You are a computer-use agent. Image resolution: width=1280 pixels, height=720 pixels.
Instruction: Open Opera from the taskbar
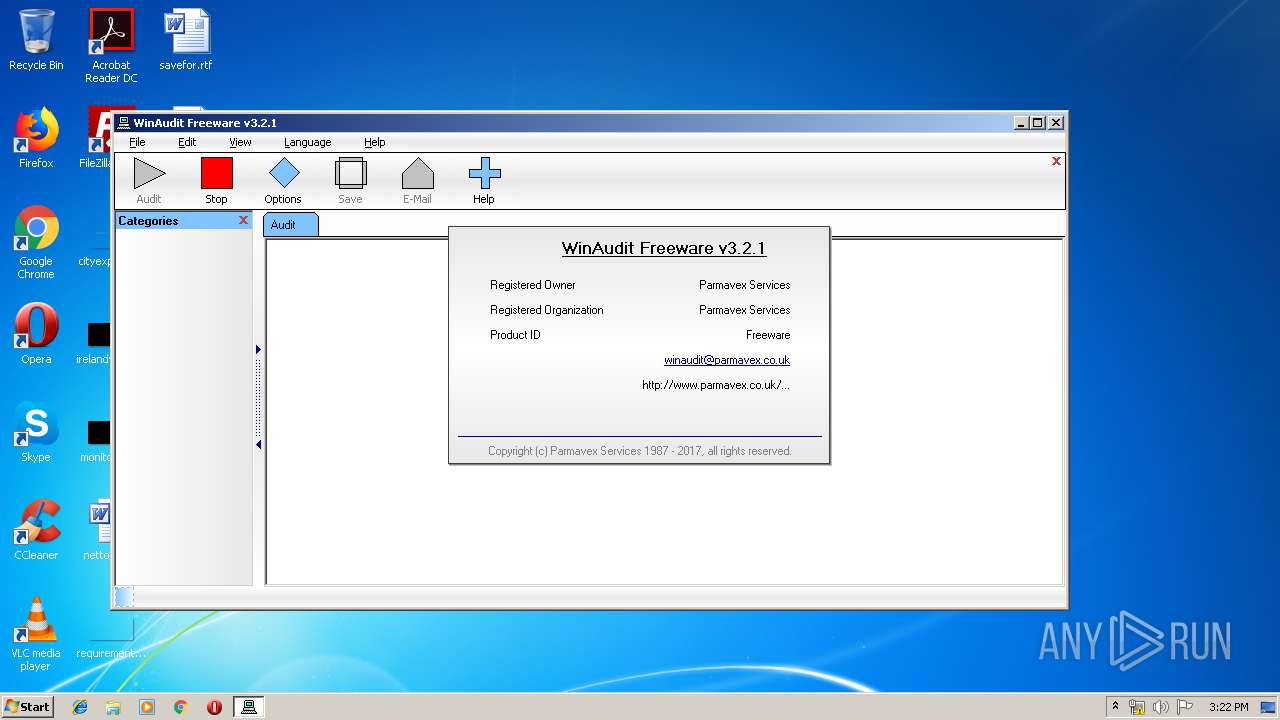pyautogui.click(x=214, y=707)
